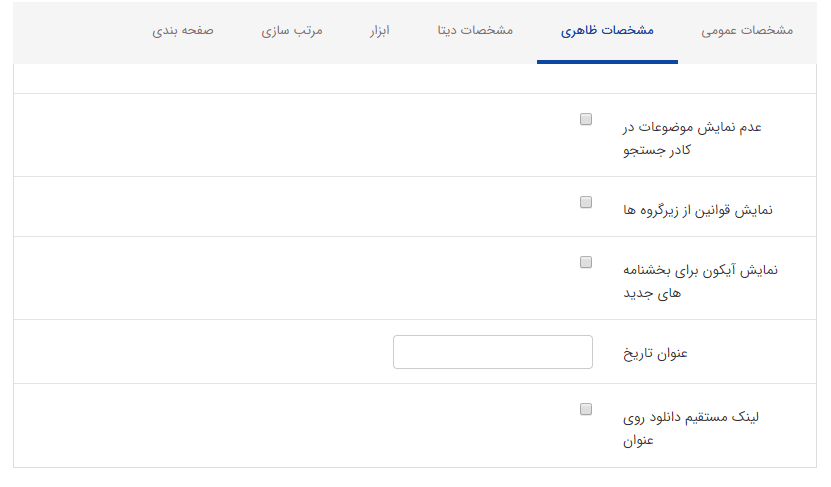Focus the عنوان تاریخ text field
The height and width of the screenshot is (487, 831).
493,352
